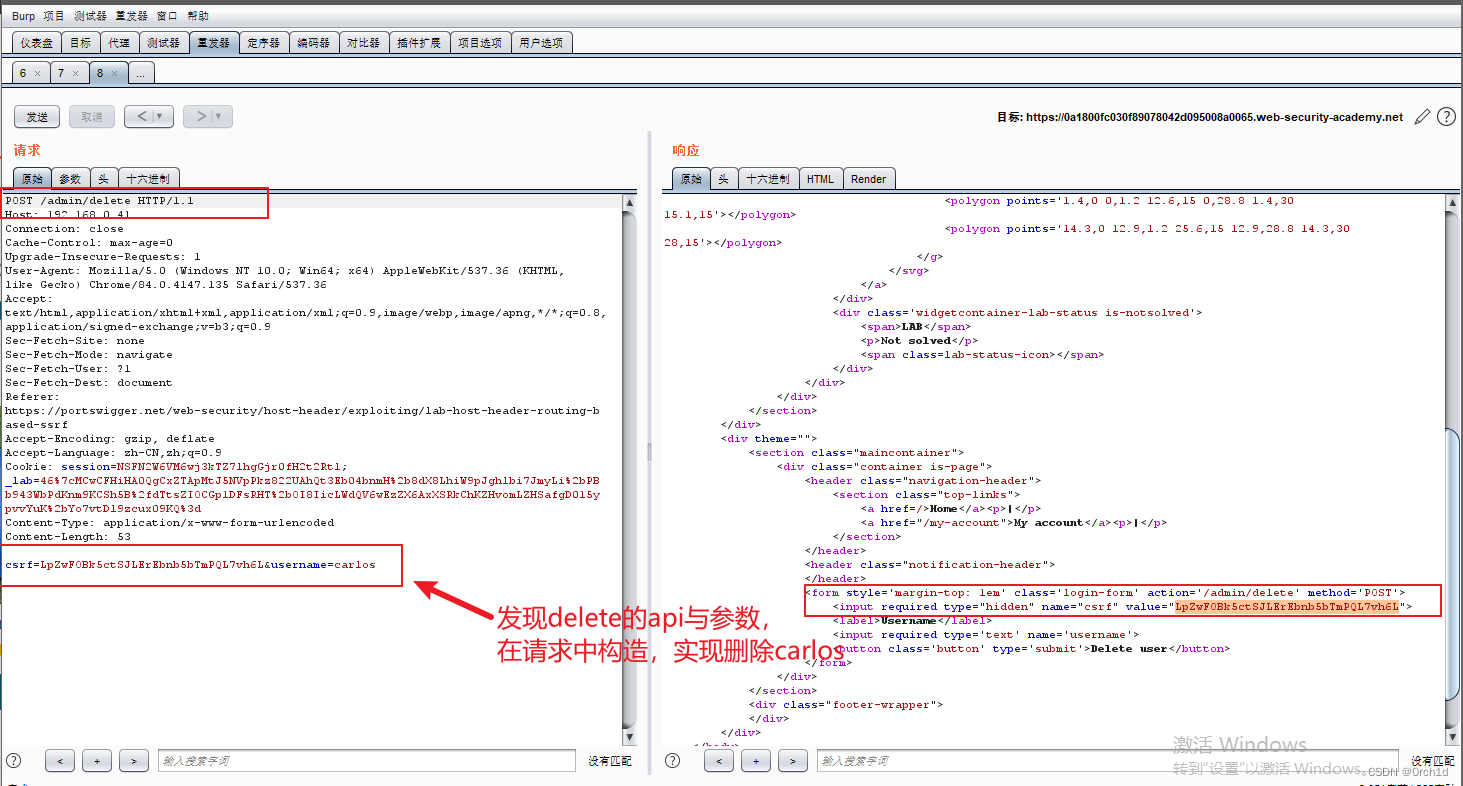Switch to the 代理 tab
This screenshot has height=786, width=1463.
[119, 43]
